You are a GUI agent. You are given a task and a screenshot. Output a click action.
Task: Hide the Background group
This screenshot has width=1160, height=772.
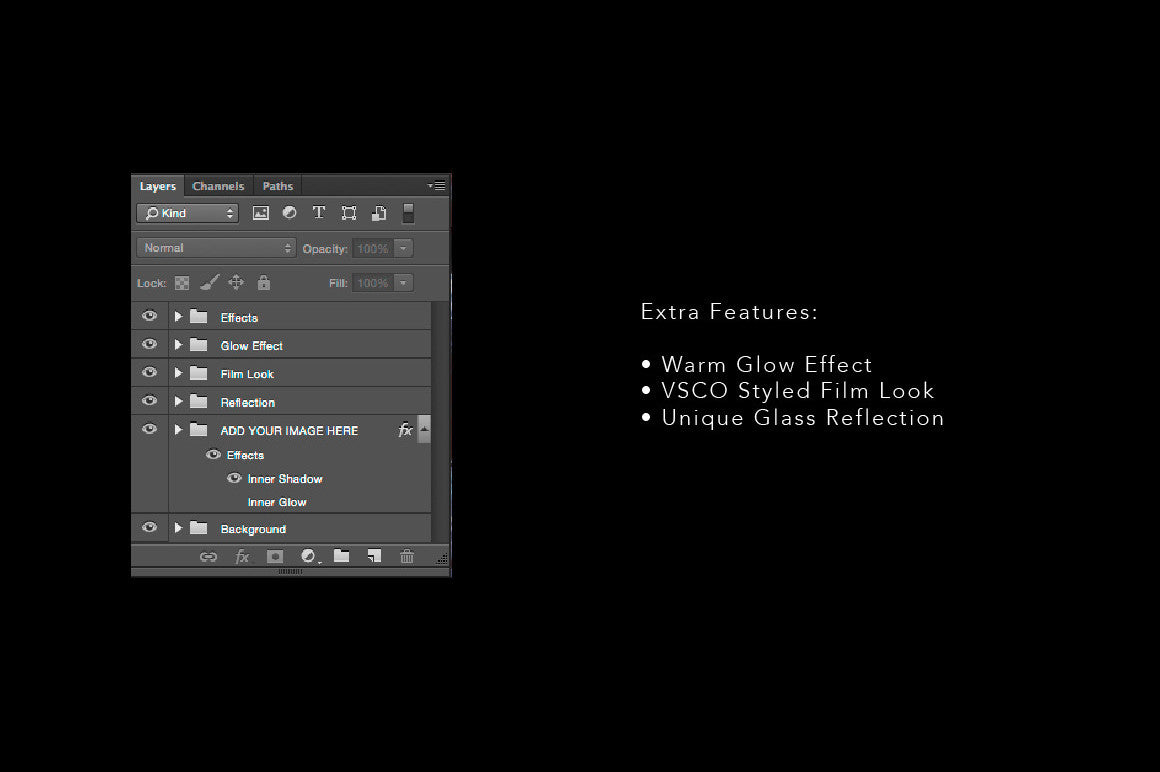click(x=150, y=528)
